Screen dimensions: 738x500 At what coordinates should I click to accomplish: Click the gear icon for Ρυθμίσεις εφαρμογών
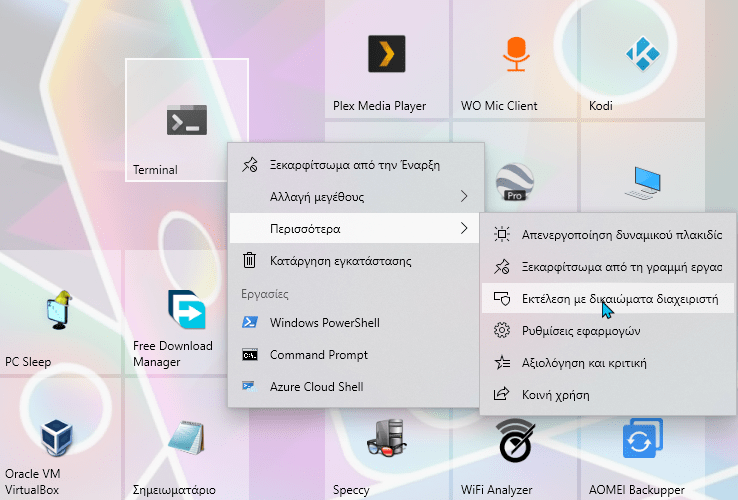[x=502, y=331]
